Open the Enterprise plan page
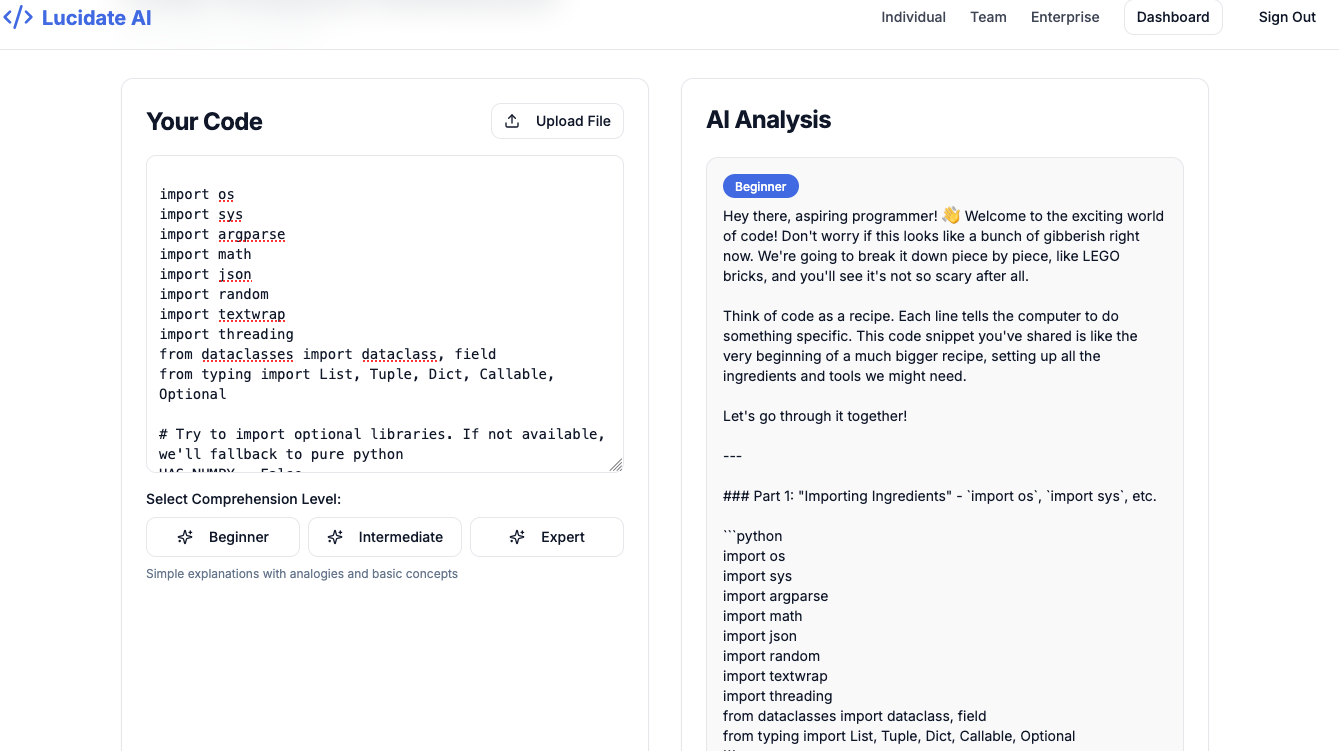The height and width of the screenshot is (751, 1339). point(1065,17)
